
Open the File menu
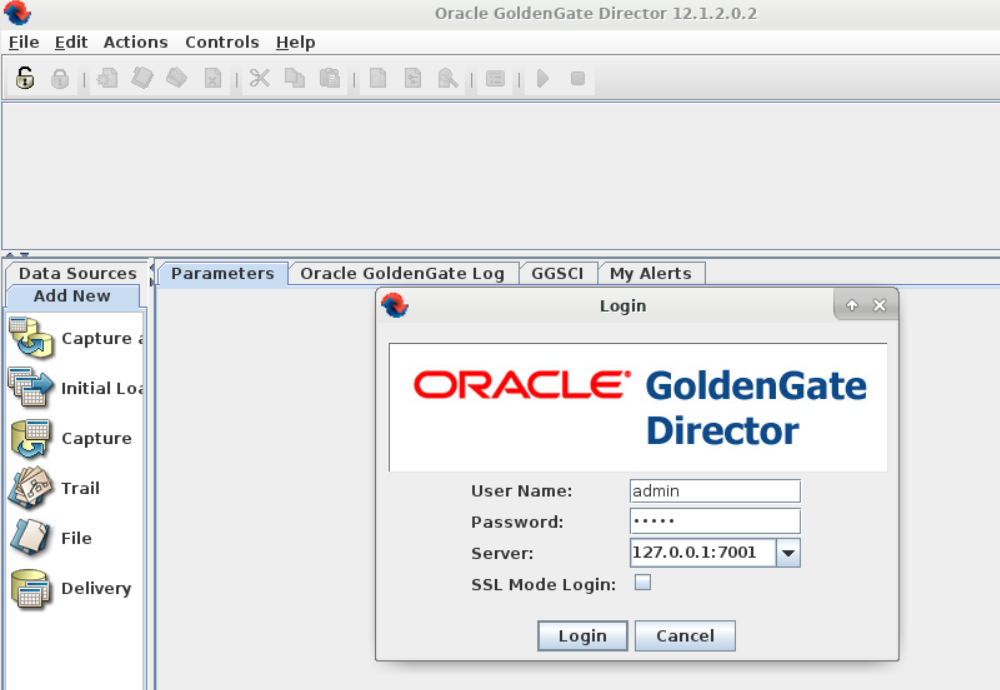[x=24, y=42]
